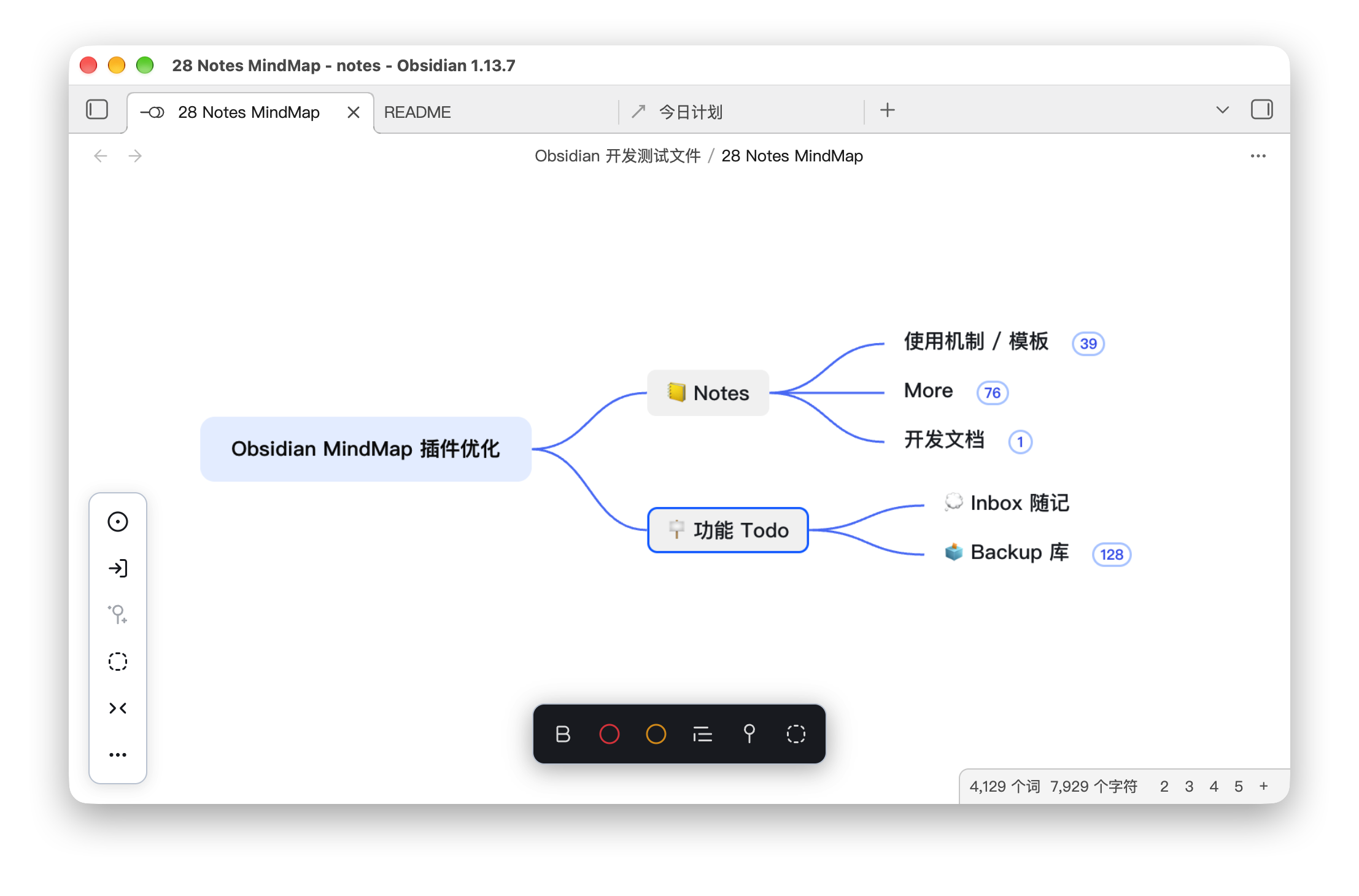
Task: Set expand level to 4
Action: pyautogui.click(x=1214, y=787)
